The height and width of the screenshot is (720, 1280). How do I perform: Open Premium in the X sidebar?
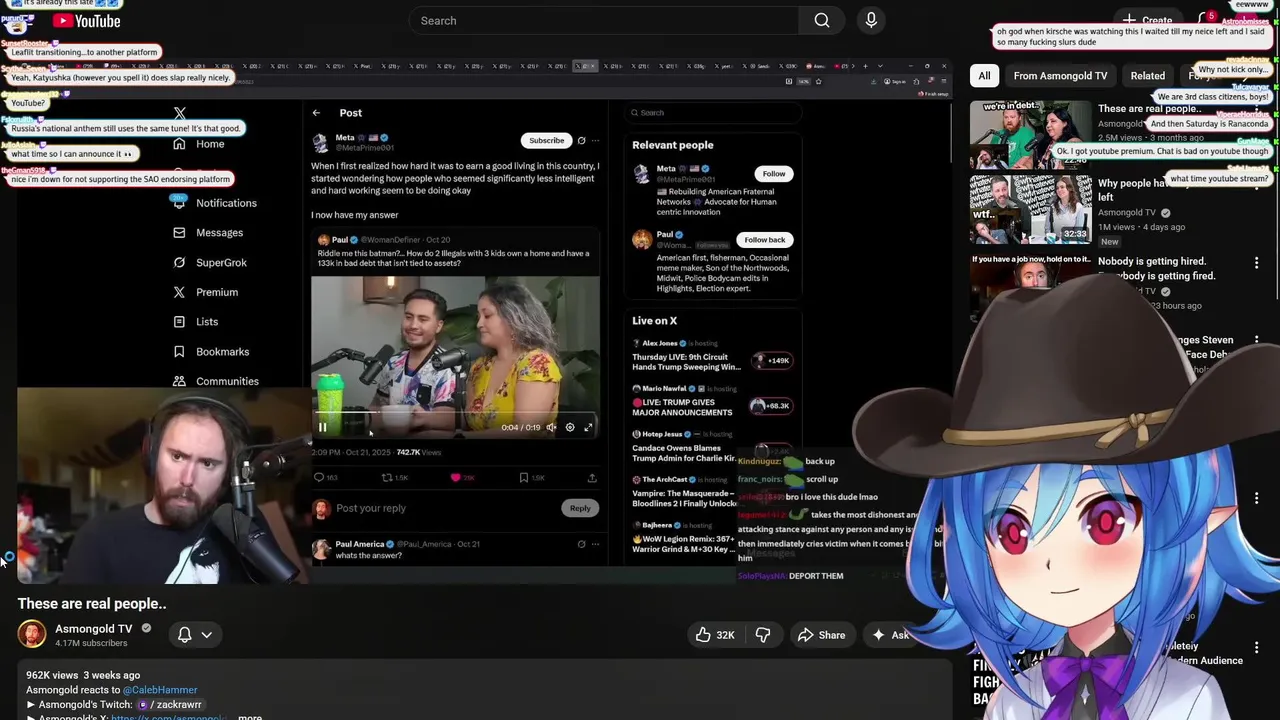tap(205, 292)
